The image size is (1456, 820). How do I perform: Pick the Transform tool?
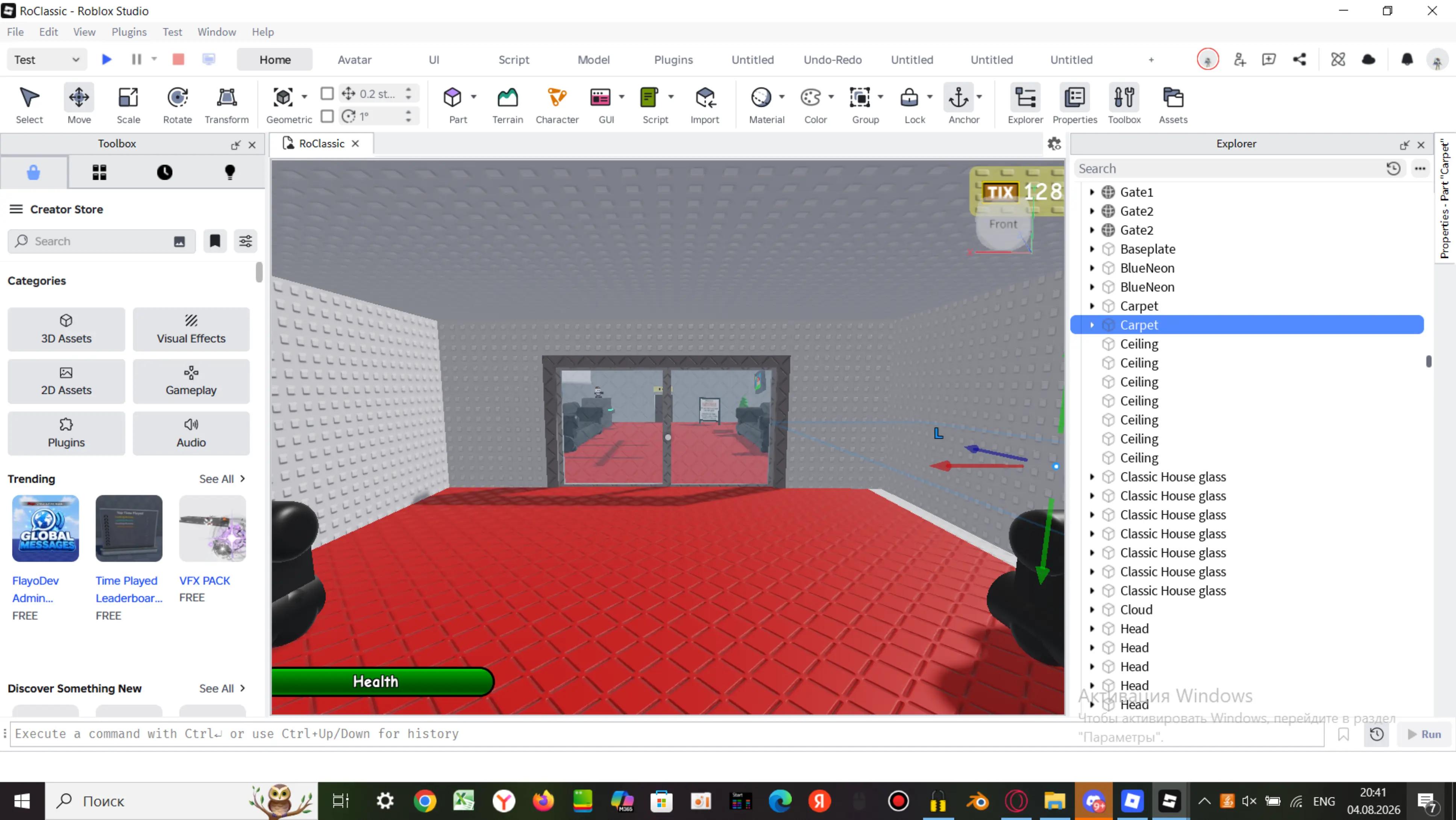click(227, 104)
